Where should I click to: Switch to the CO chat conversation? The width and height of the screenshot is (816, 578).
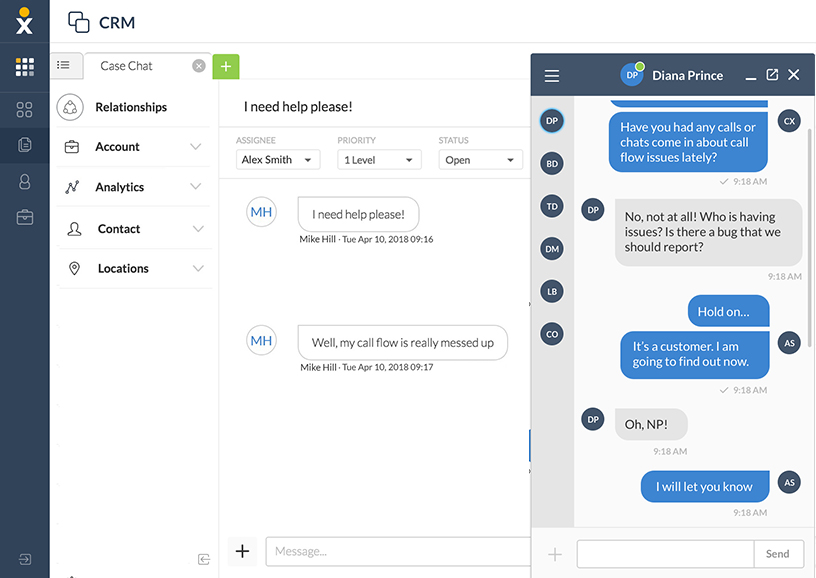(552, 333)
